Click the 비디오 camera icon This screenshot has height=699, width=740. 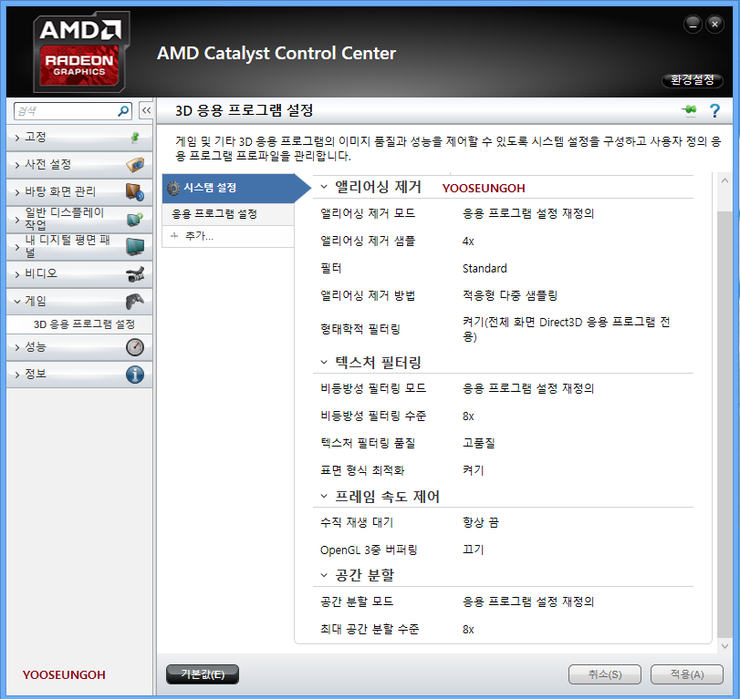coord(135,274)
